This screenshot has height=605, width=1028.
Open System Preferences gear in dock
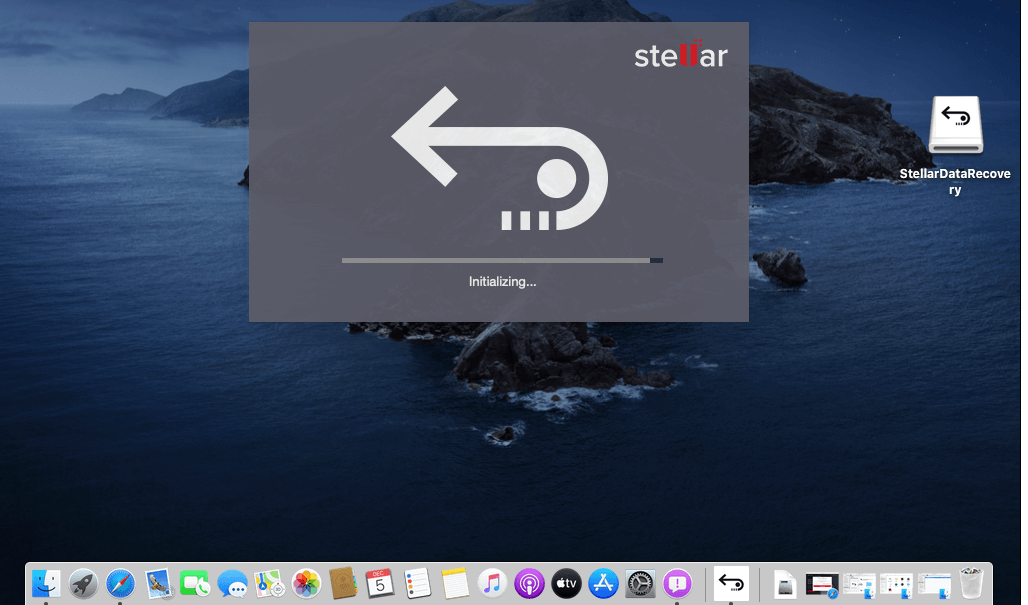pyautogui.click(x=641, y=583)
